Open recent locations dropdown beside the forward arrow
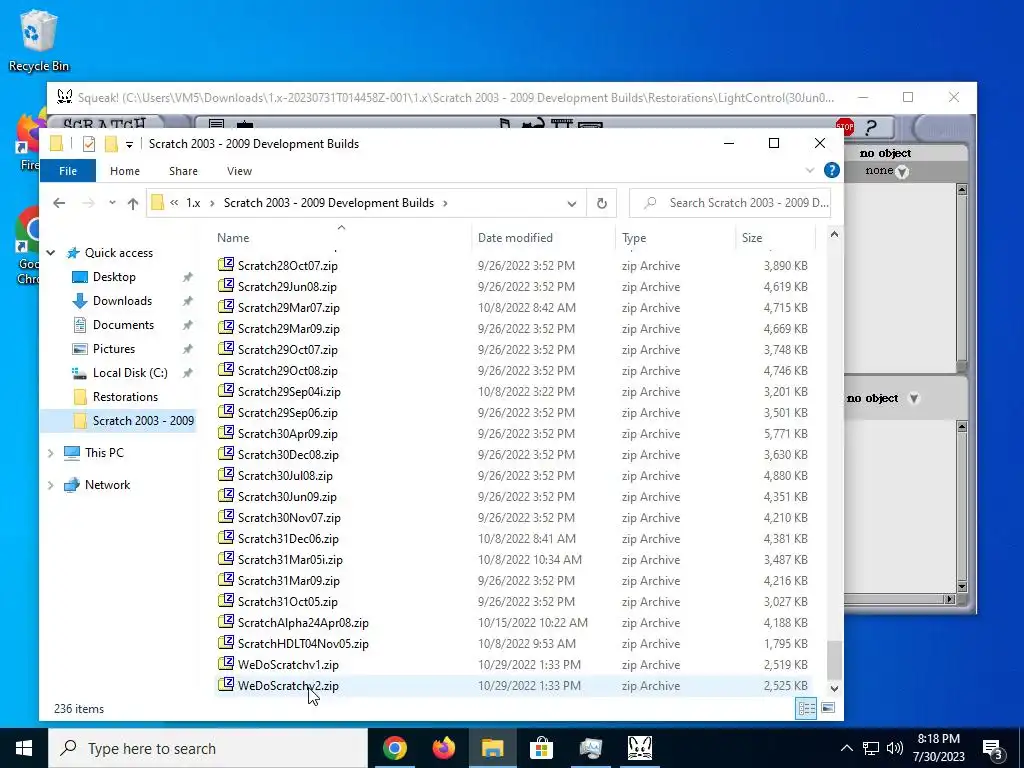This screenshot has width=1024, height=768. 112,203
